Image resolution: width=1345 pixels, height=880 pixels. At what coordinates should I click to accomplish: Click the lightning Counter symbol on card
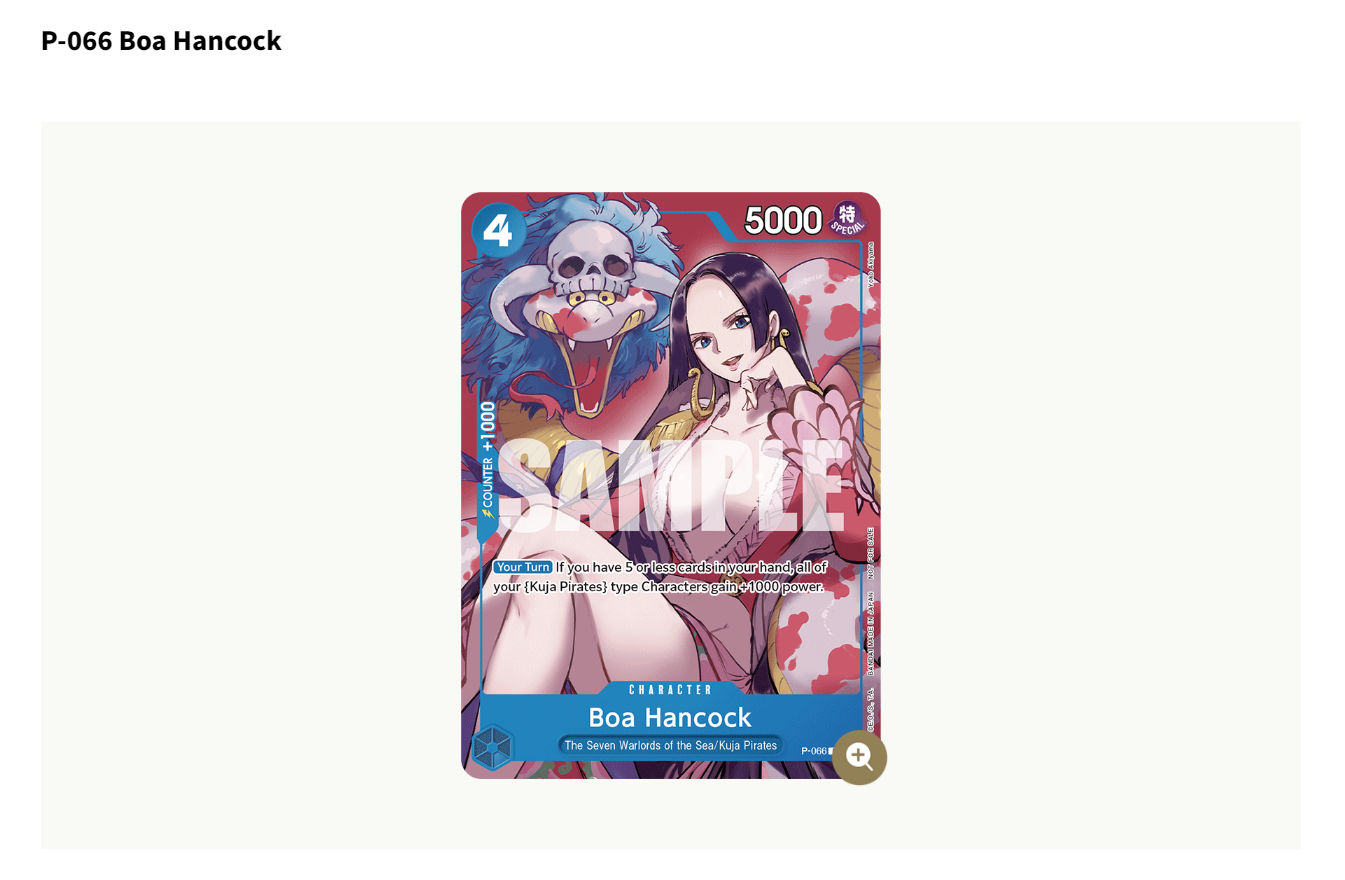488,513
